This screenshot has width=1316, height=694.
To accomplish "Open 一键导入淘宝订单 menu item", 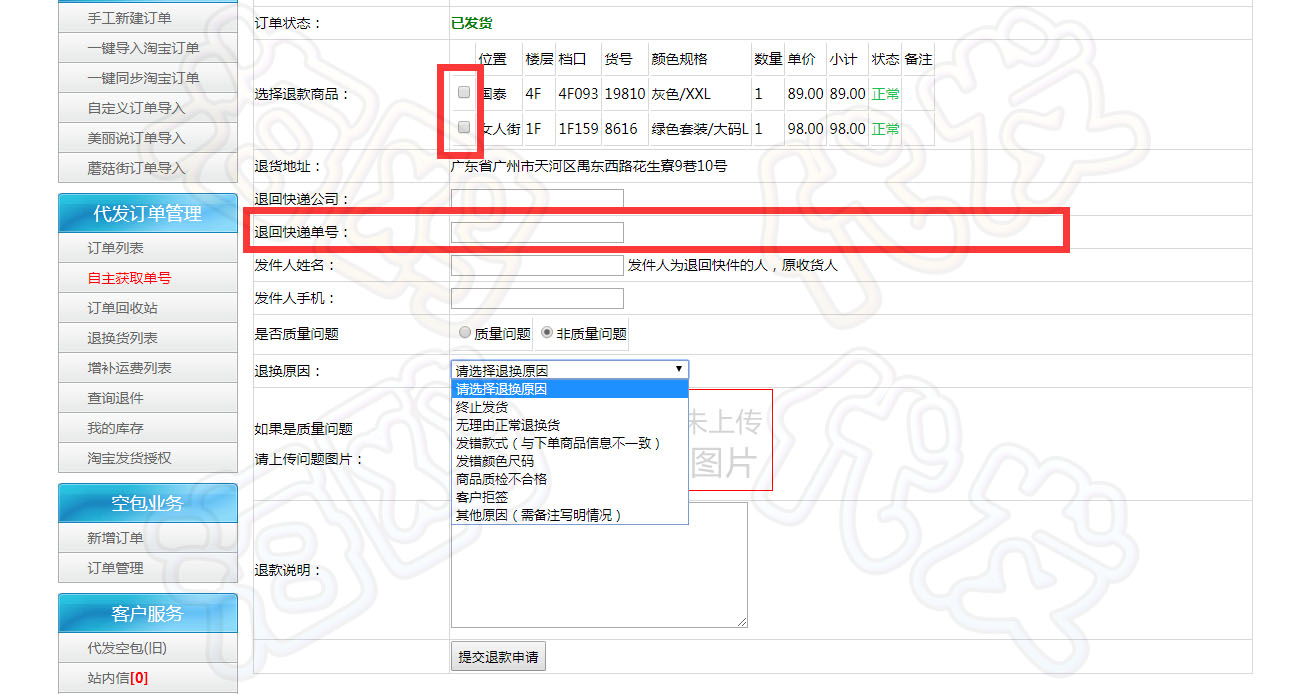I will click(143, 48).
